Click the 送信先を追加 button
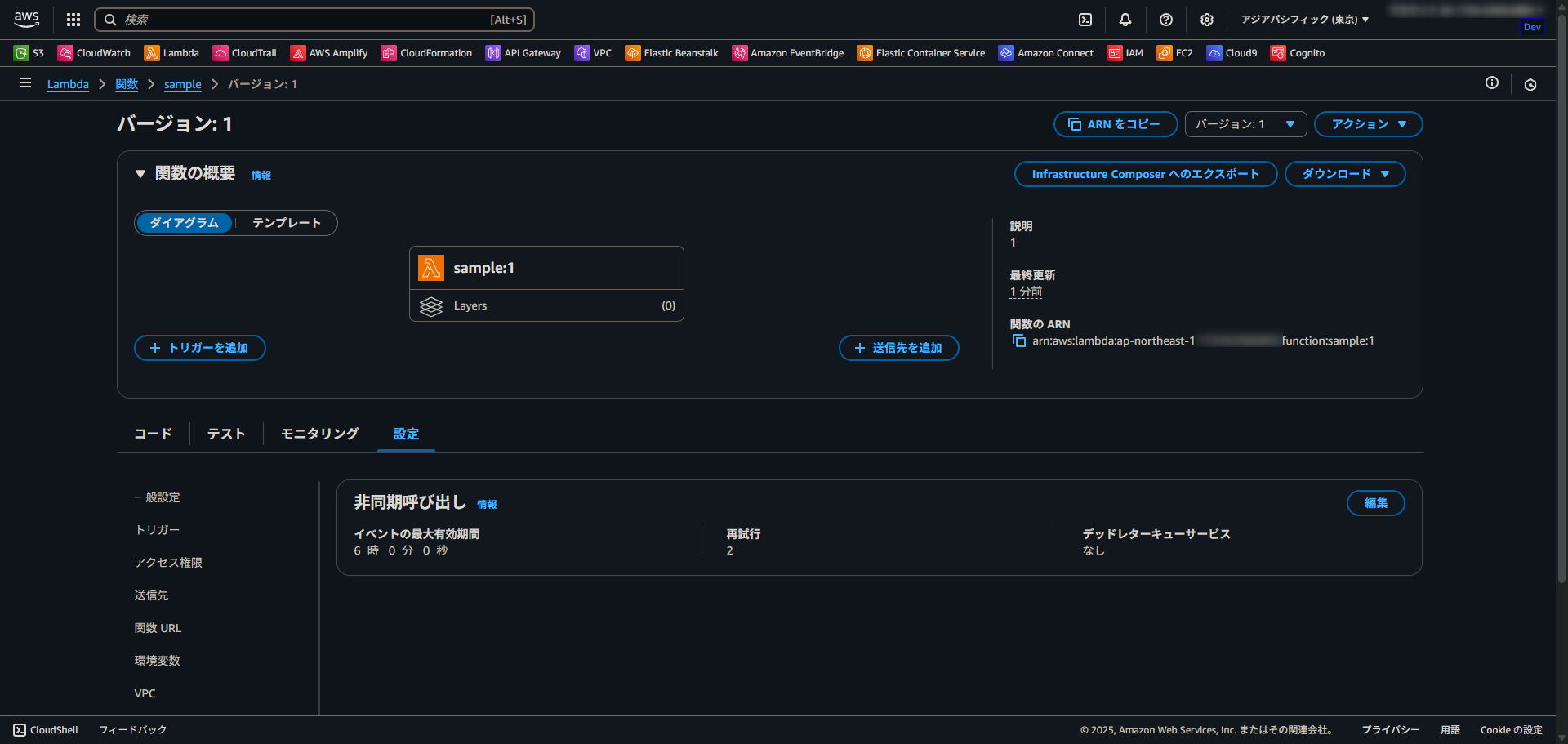1568x744 pixels. 899,348
